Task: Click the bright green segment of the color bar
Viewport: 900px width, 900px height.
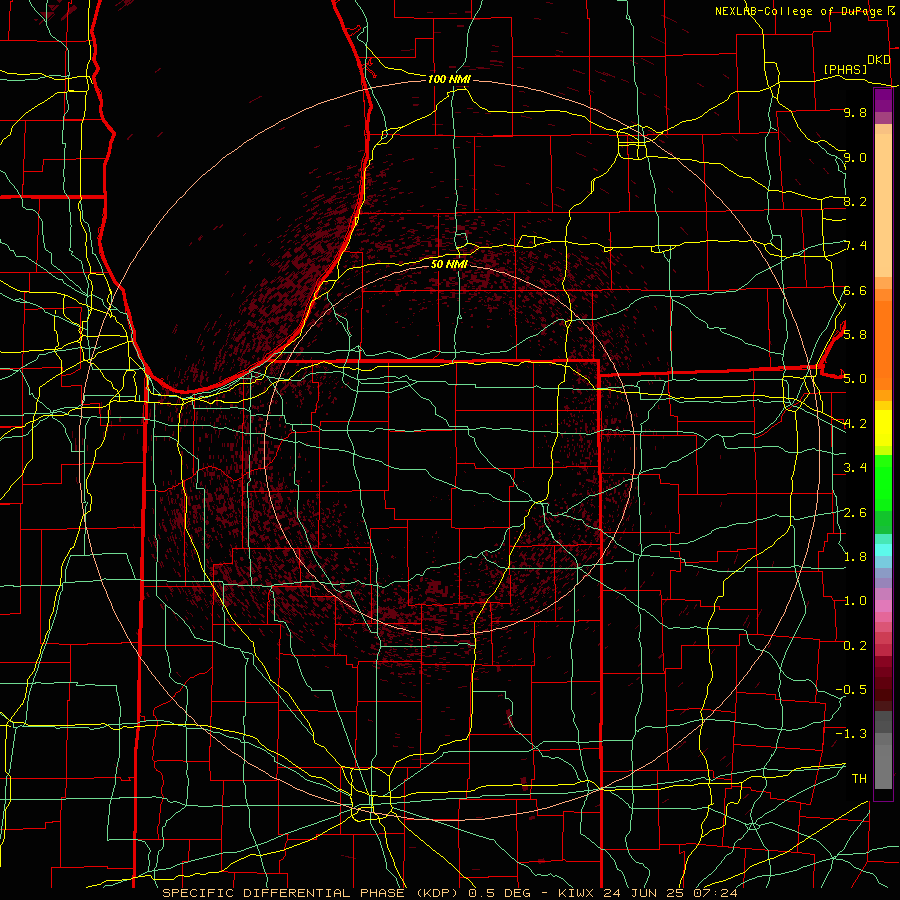Action: click(883, 482)
